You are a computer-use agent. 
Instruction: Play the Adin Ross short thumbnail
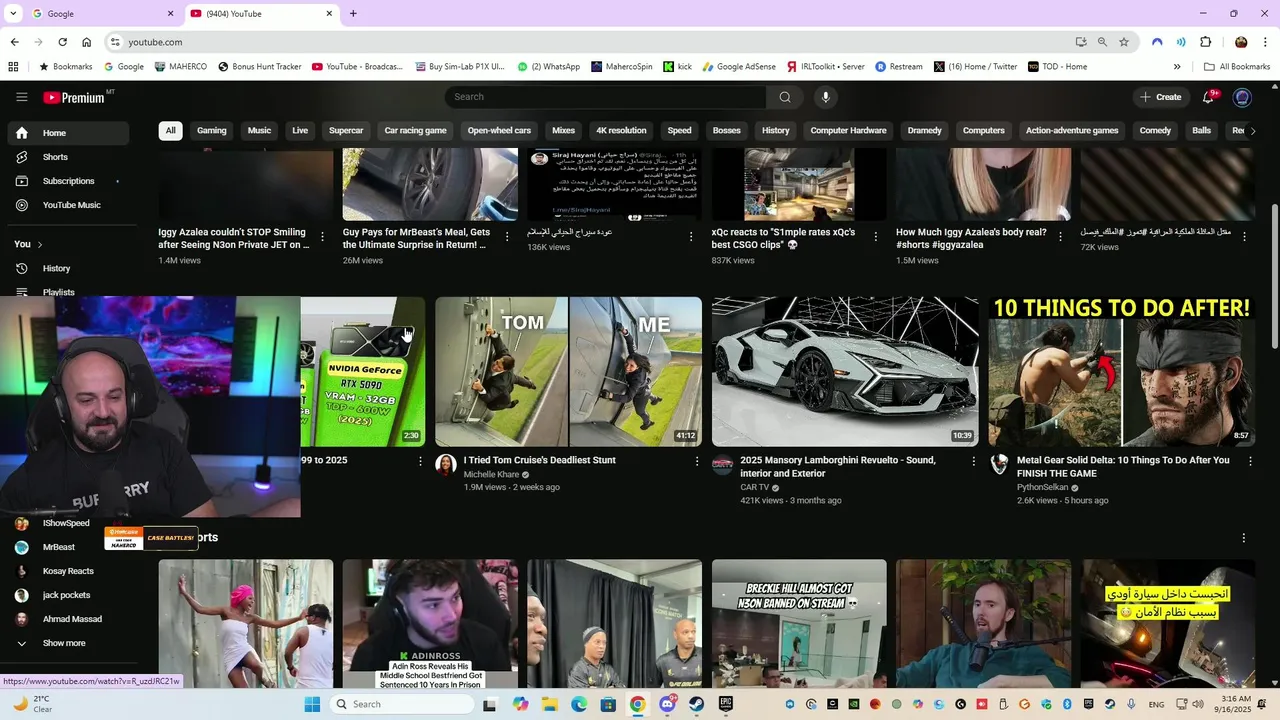click(x=430, y=624)
